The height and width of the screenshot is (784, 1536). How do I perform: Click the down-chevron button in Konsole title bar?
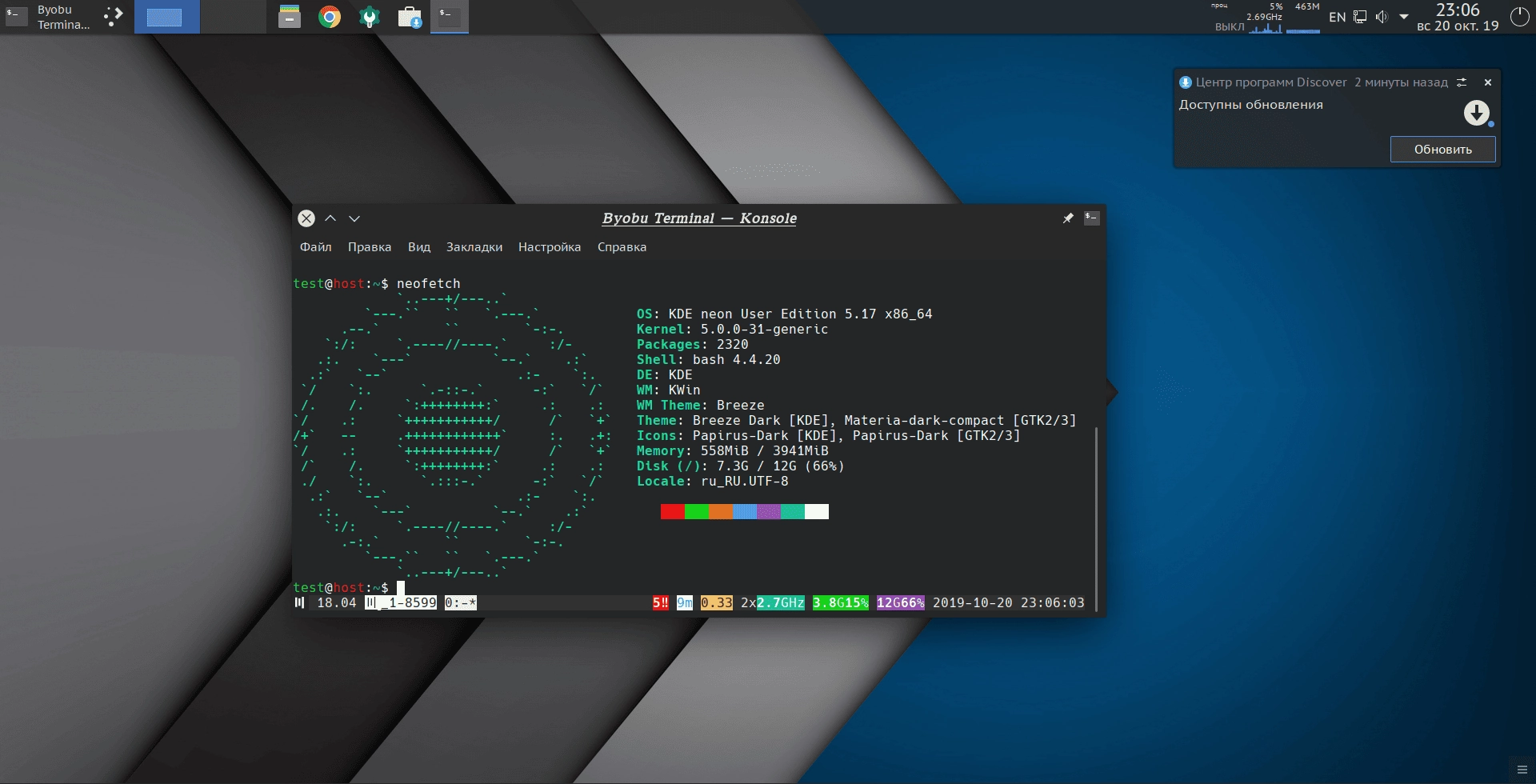[354, 218]
